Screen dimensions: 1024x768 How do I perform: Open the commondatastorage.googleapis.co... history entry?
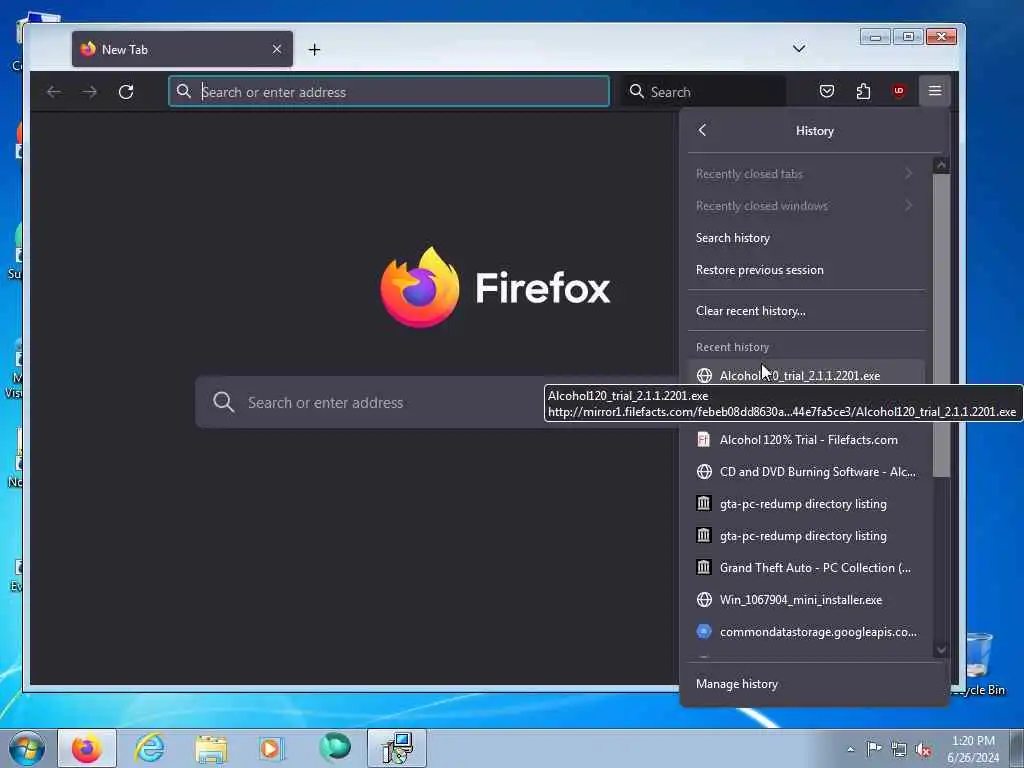[x=806, y=632]
